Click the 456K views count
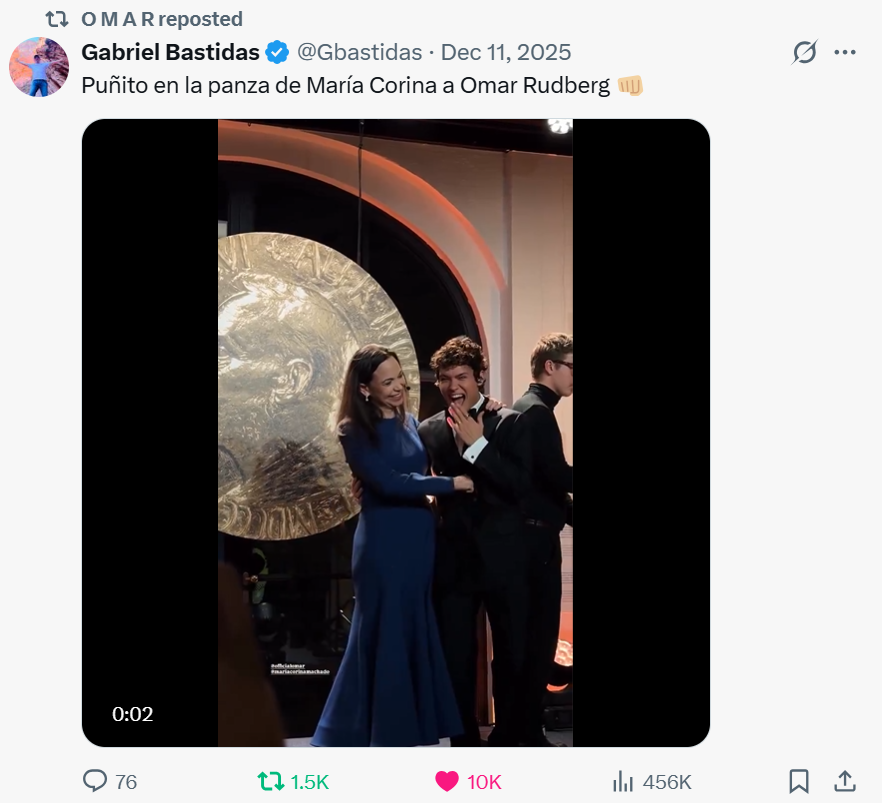 [666, 782]
